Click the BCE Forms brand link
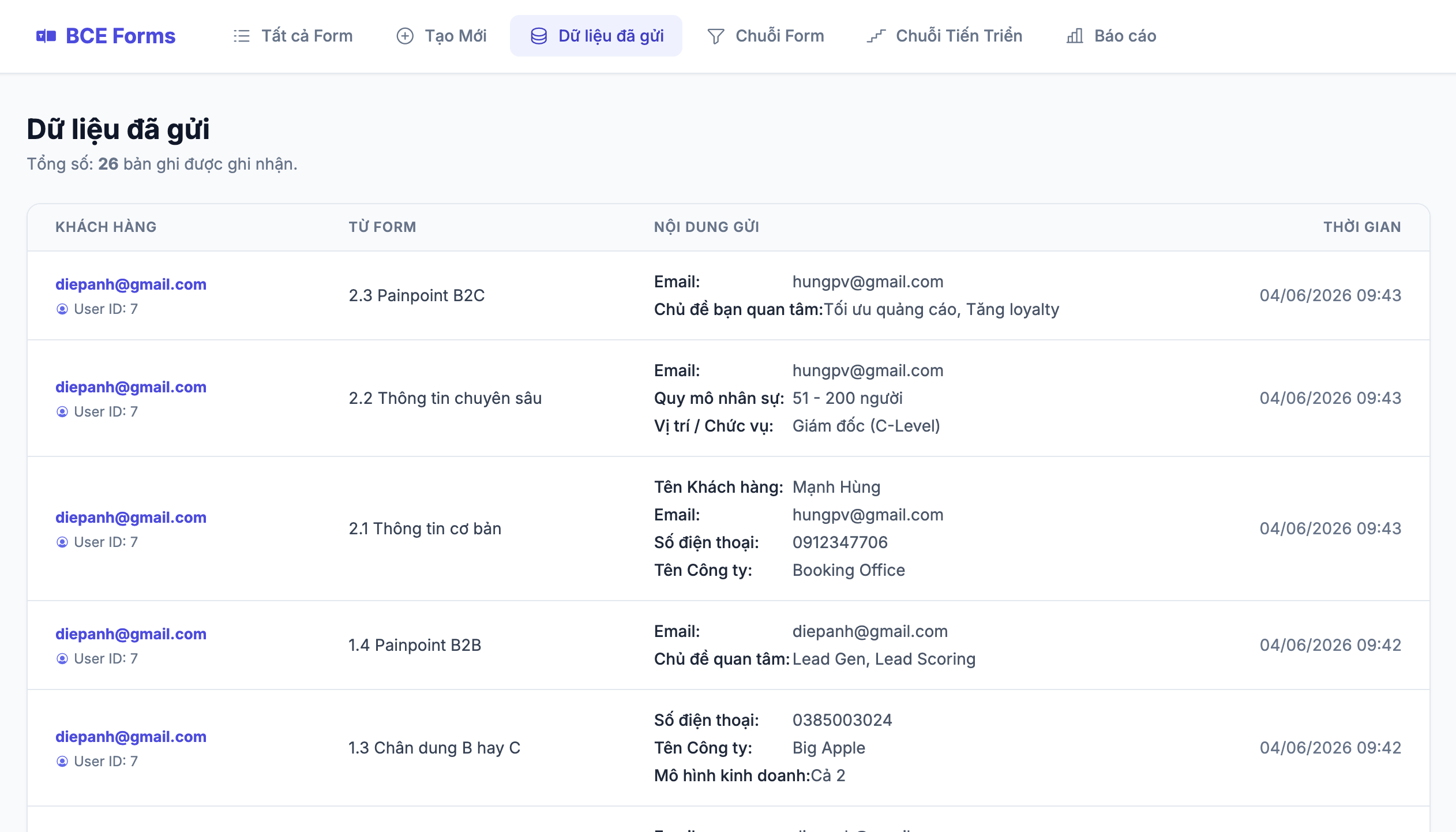Screen dimensions: 1456x832 tap(106, 36)
